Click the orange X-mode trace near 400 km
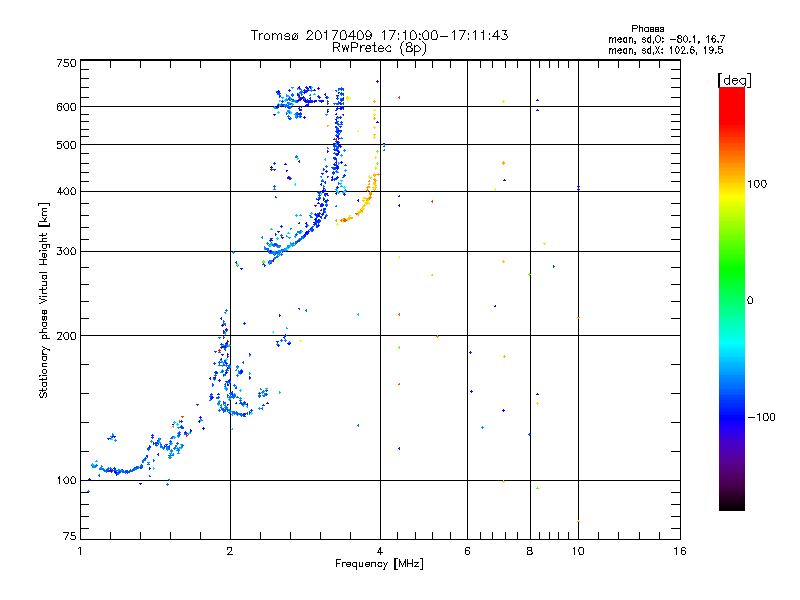The image size is (800, 600). 358,200
